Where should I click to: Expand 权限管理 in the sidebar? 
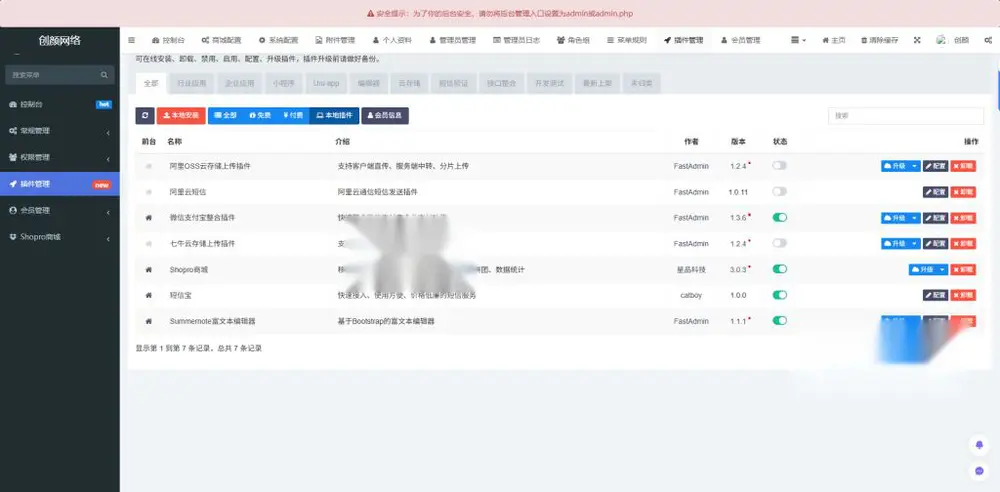coord(59,157)
